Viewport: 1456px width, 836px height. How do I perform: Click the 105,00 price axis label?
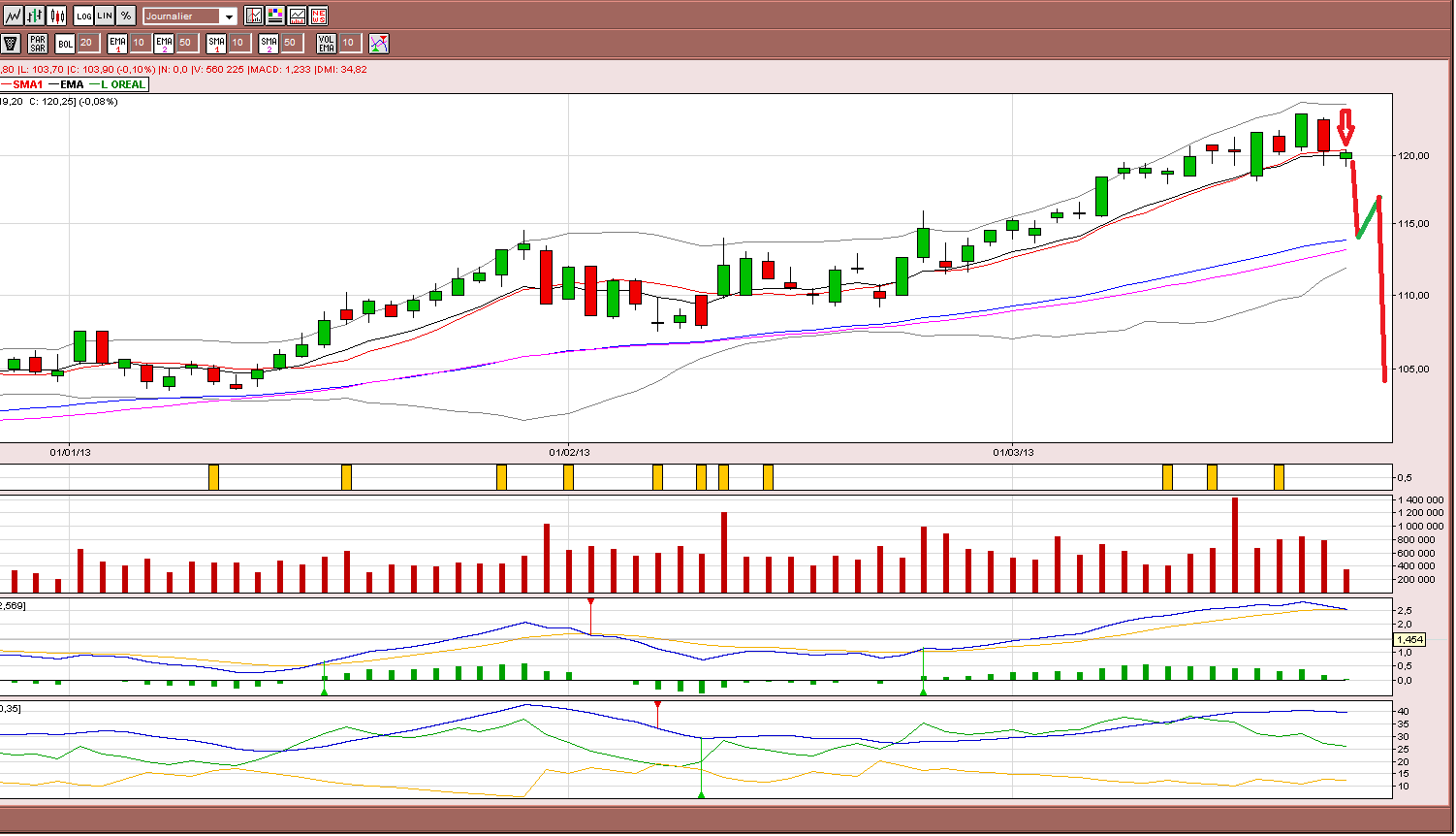(1413, 369)
